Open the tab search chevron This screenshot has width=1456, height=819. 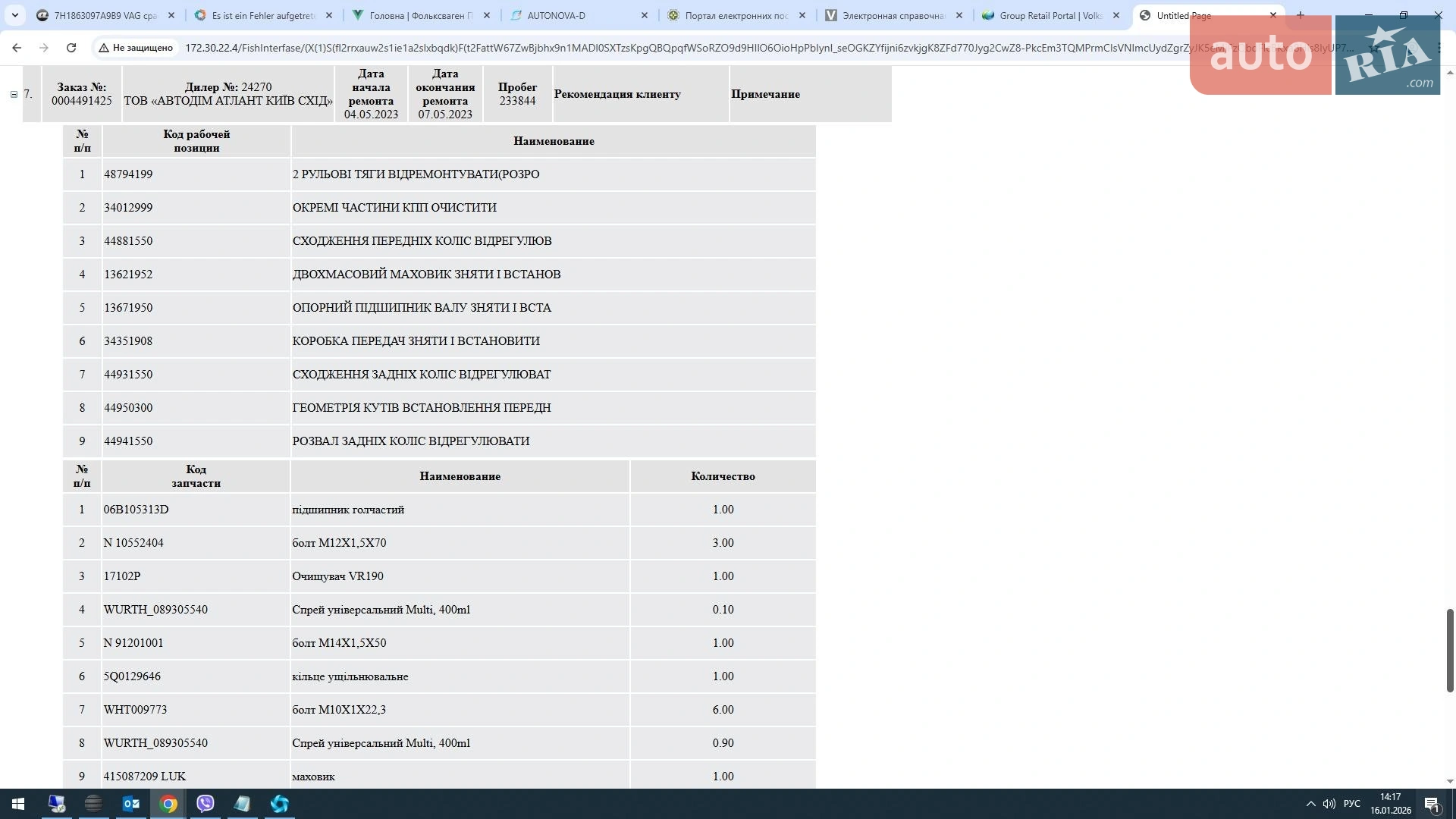[14, 15]
